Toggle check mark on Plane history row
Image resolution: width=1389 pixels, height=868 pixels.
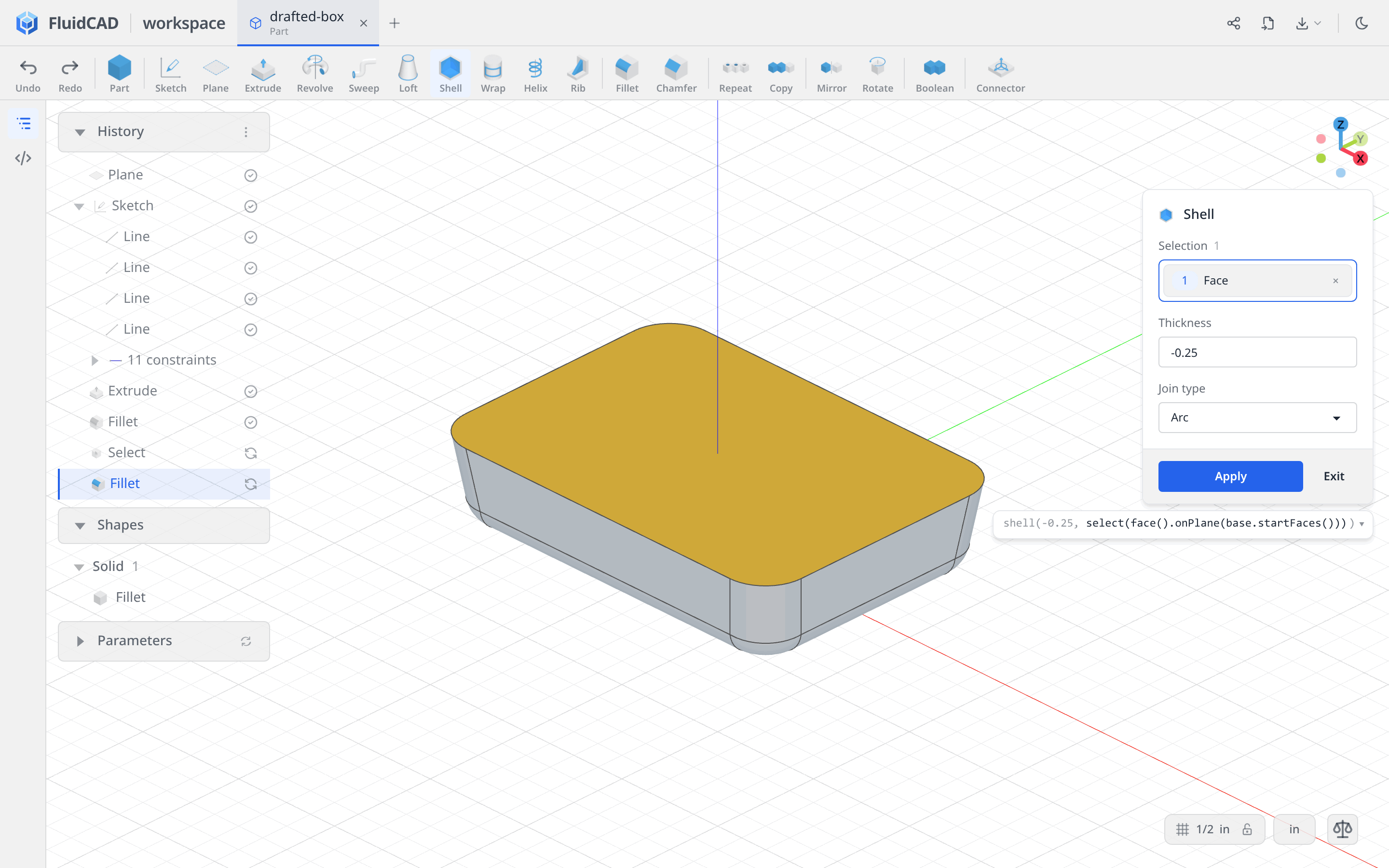pyautogui.click(x=250, y=175)
